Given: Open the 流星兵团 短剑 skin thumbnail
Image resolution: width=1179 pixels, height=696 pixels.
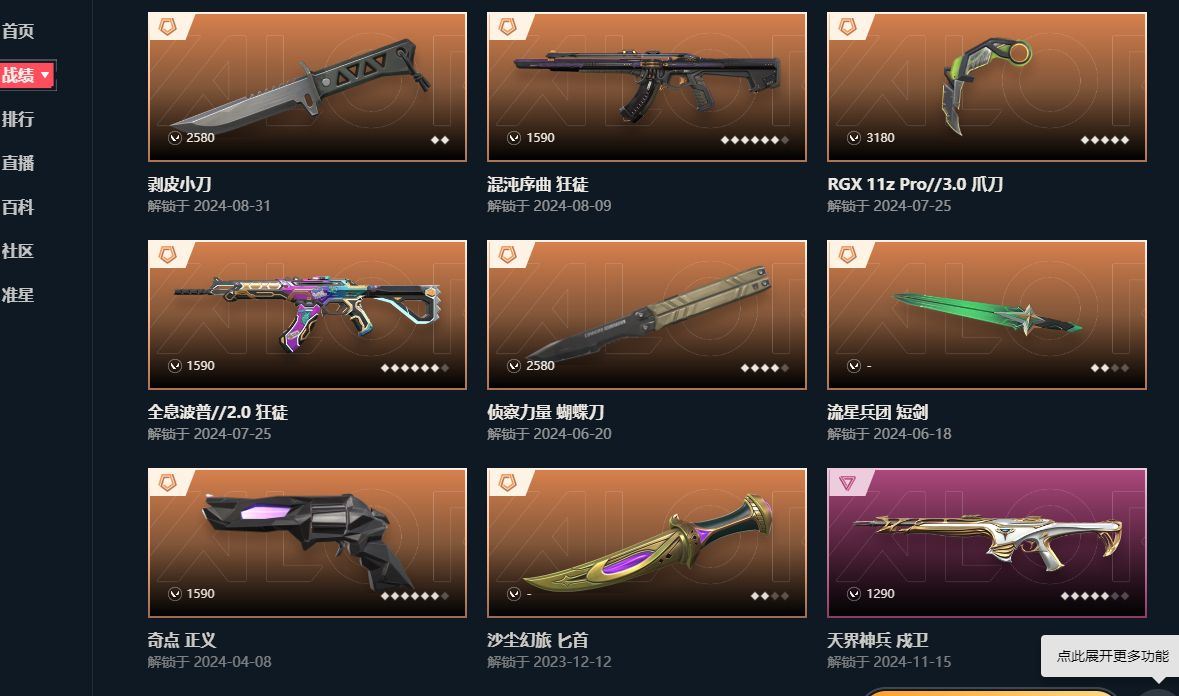Looking at the screenshot, I should coord(987,315).
